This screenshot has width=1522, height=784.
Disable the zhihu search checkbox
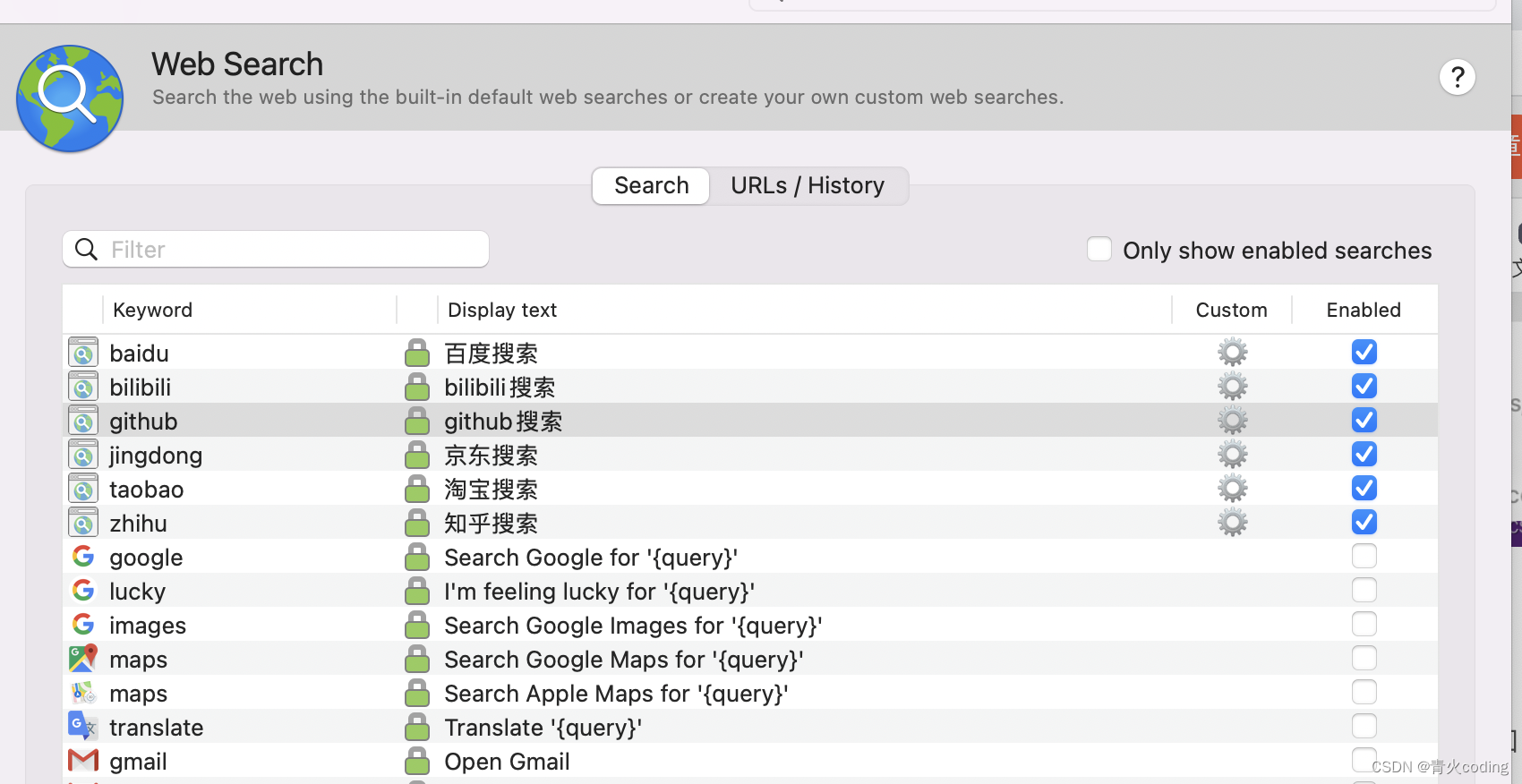click(1364, 522)
